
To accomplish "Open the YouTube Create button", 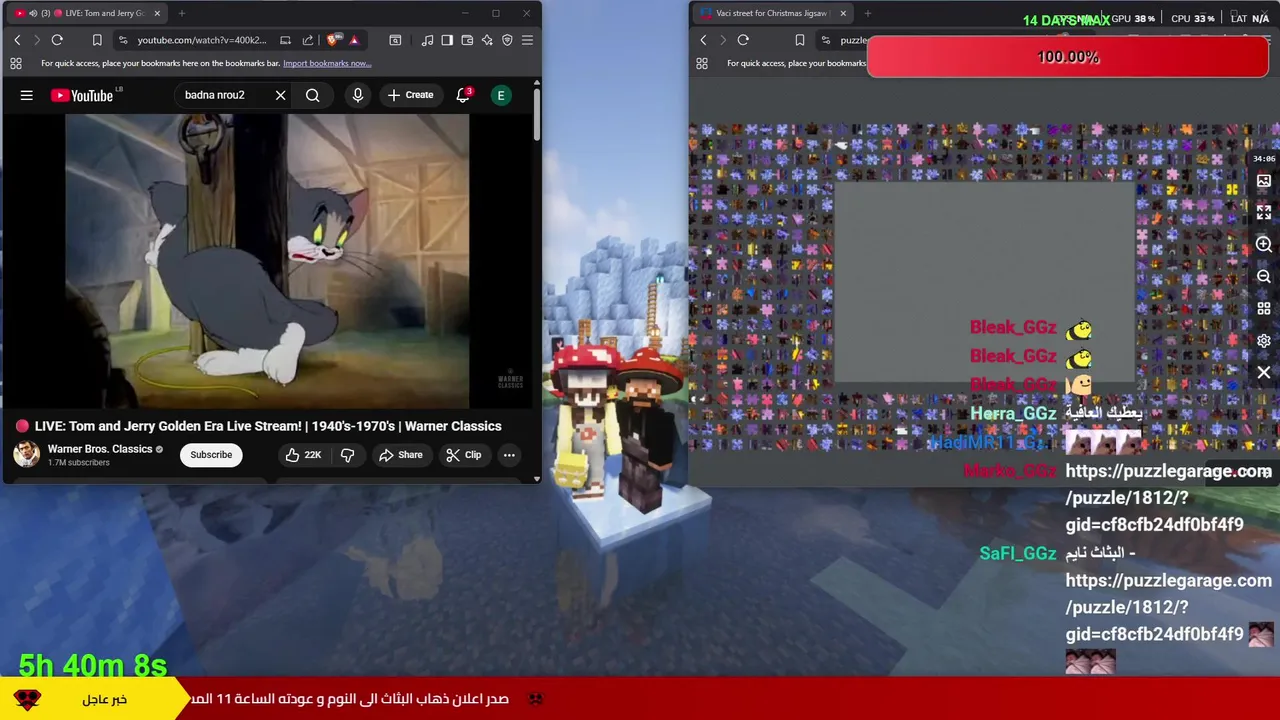I will (x=411, y=95).
